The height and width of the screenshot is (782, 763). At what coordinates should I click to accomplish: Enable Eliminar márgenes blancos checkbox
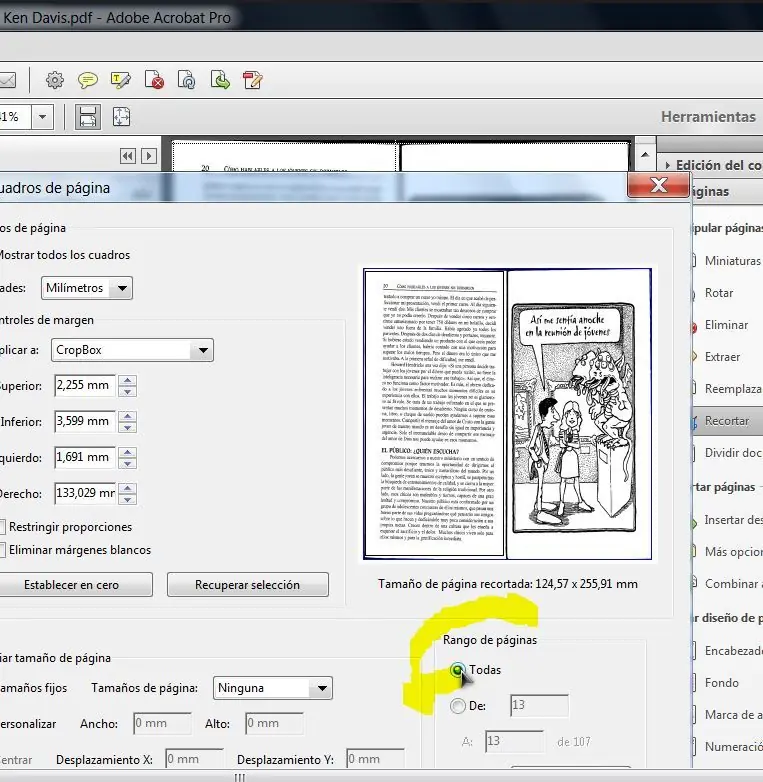point(2,550)
